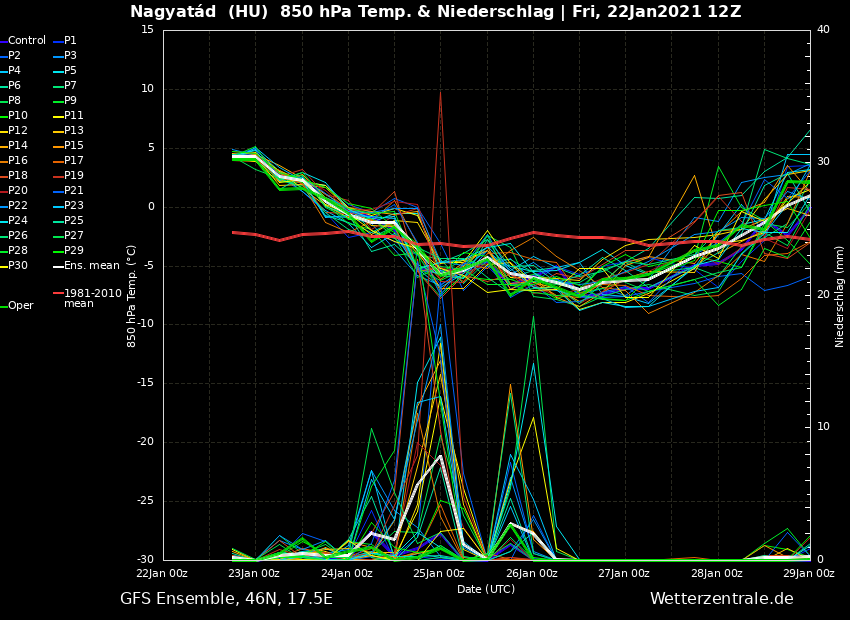Click the 850 hPa Temp. (°C) axis title

coord(132,296)
